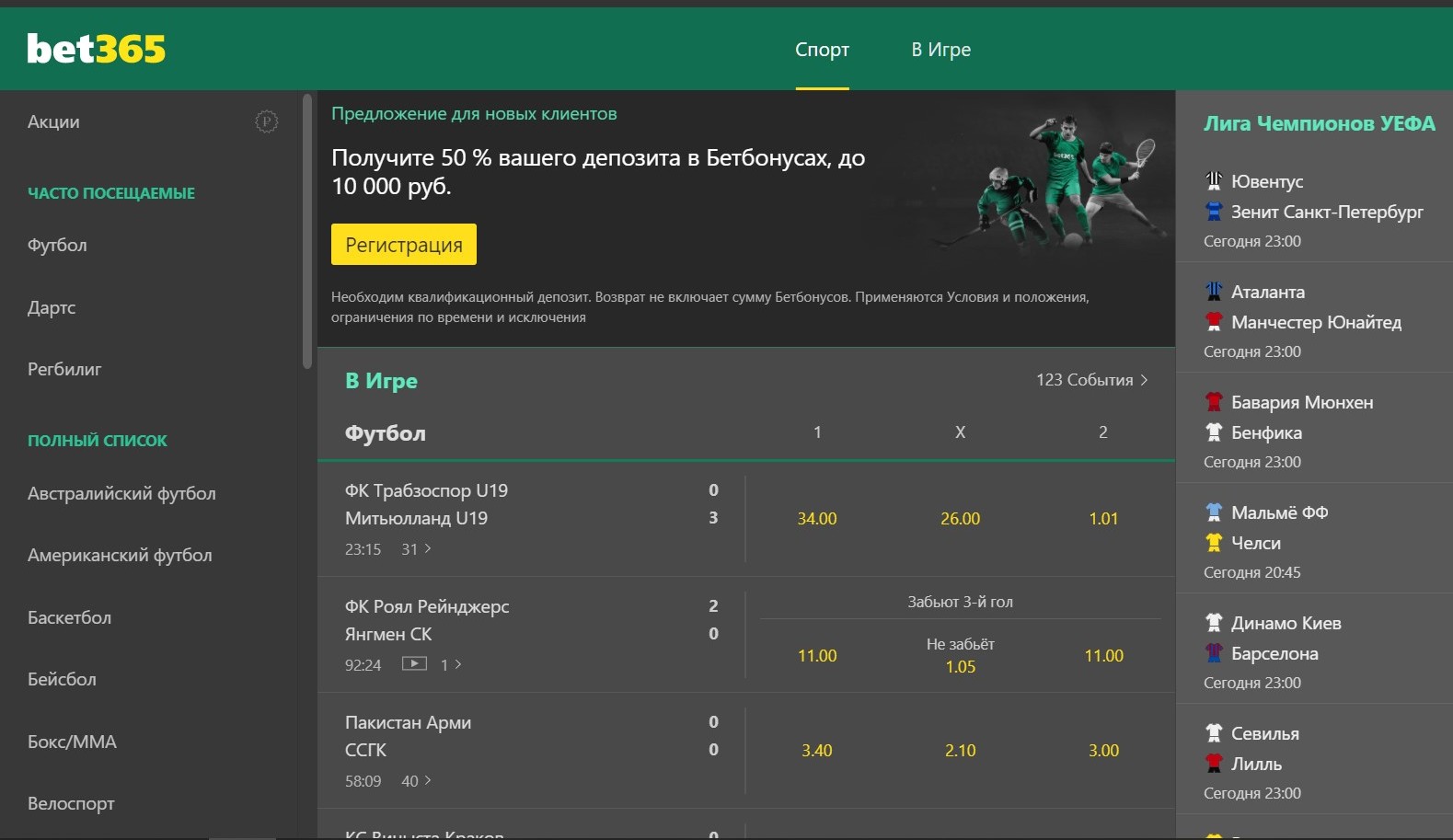Click the Предложение для новых клиентов text
Viewport: 1453px width, 840px height.
coord(474,114)
